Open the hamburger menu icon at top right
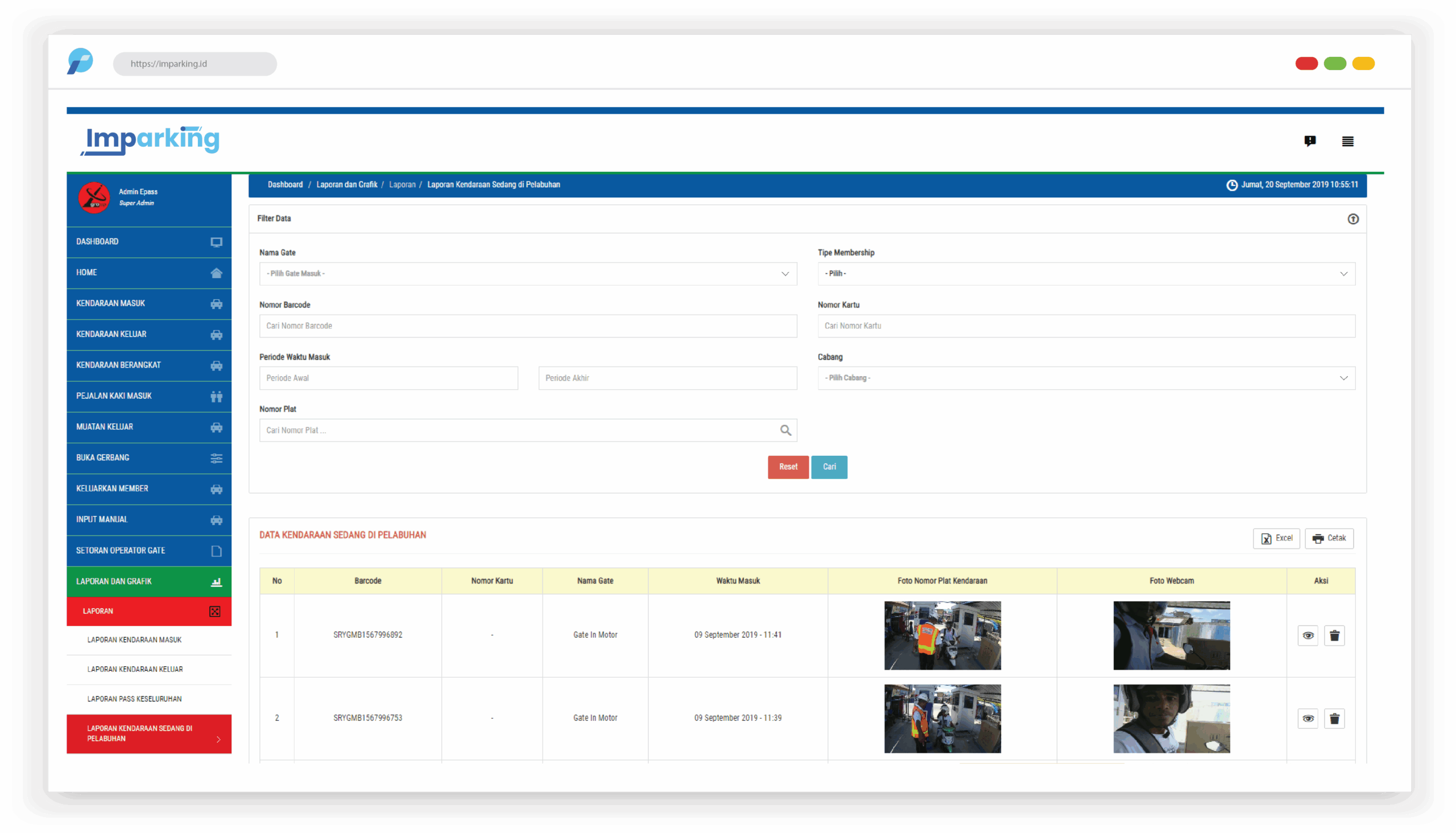Image resolution: width=1456 pixels, height=833 pixels. (x=1347, y=141)
